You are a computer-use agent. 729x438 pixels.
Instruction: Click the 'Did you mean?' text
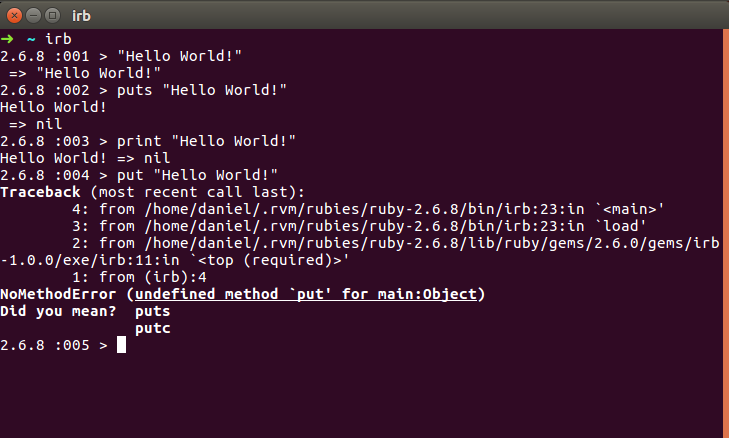tap(58, 311)
